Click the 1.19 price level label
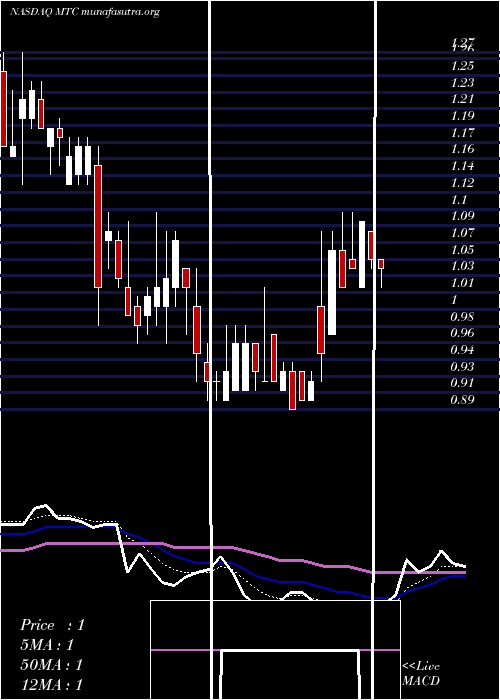This screenshot has height=700, width=500. (x=462, y=116)
